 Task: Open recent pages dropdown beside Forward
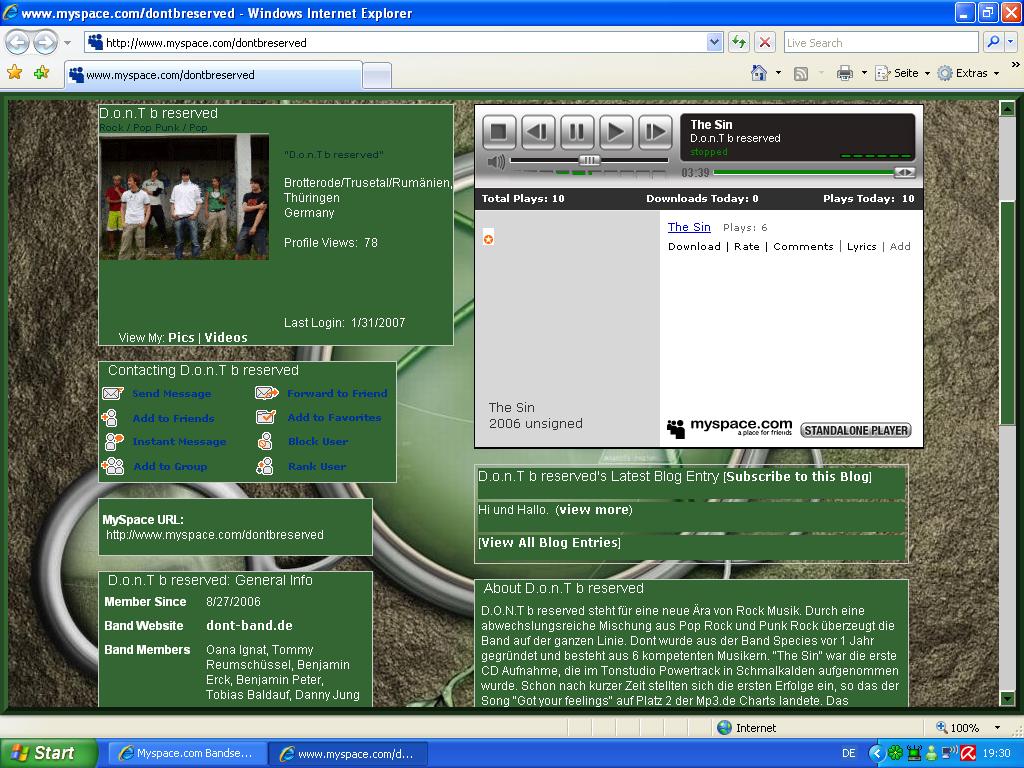[67, 43]
